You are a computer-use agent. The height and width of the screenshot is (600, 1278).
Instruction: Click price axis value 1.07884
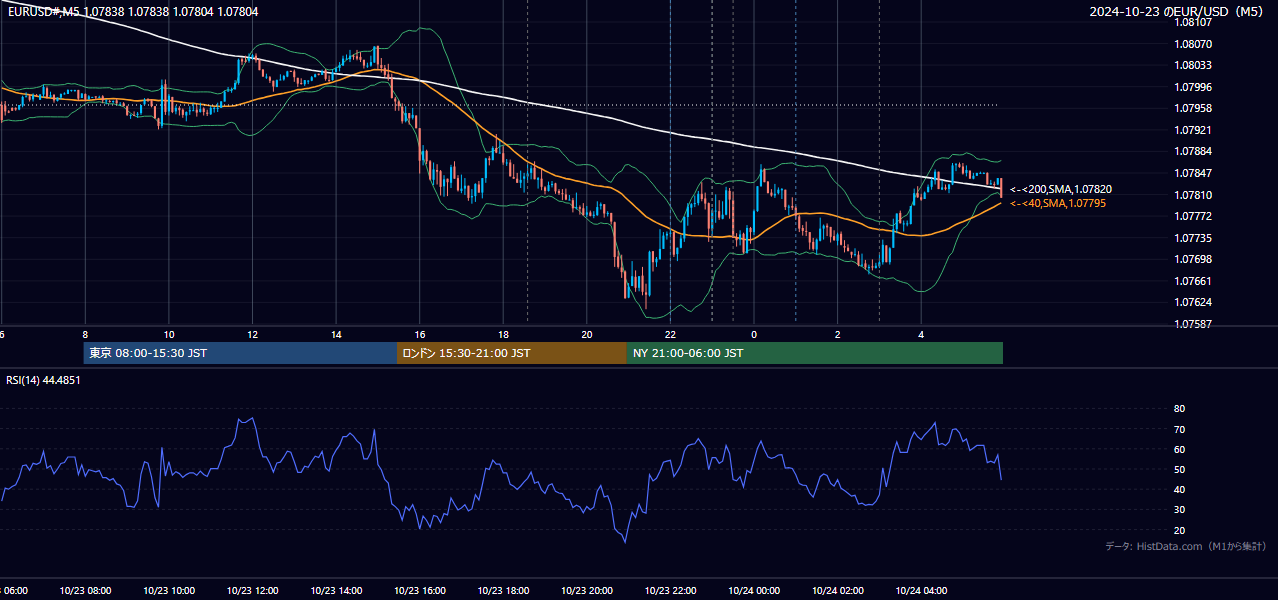[x=1194, y=152]
